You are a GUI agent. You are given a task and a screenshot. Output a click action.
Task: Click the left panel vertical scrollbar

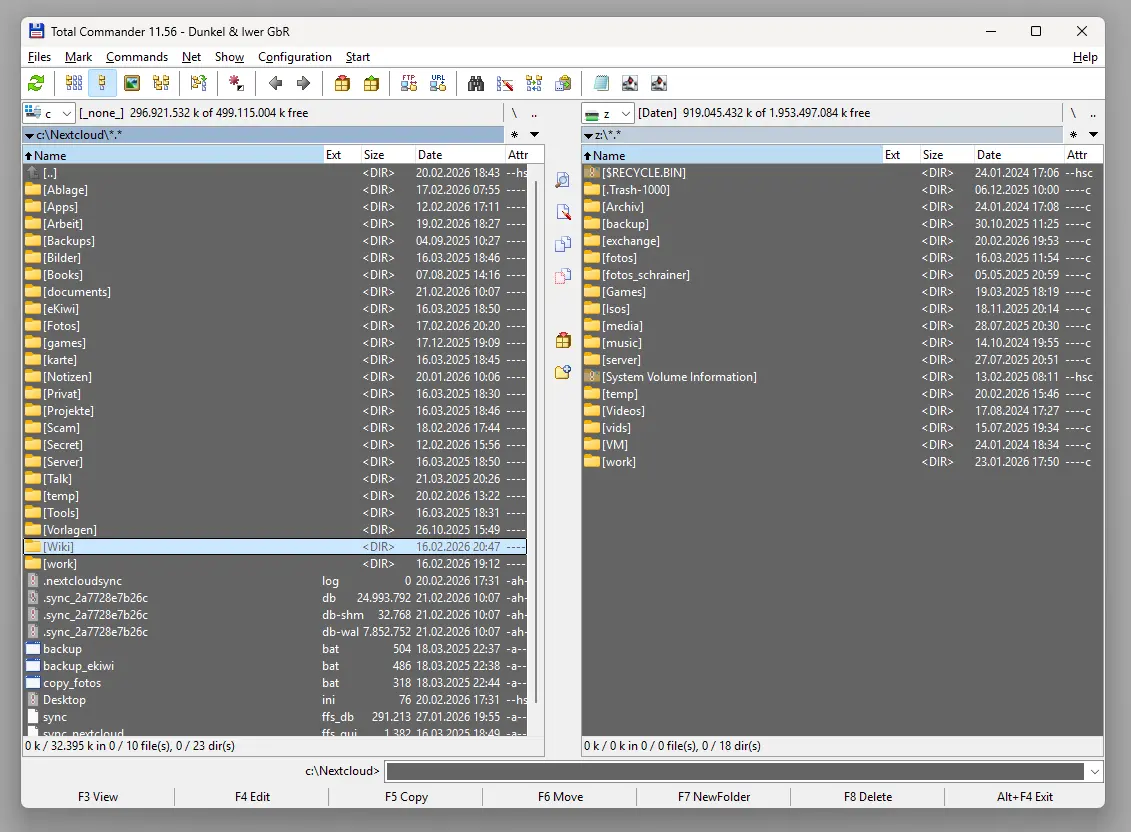[537, 440]
